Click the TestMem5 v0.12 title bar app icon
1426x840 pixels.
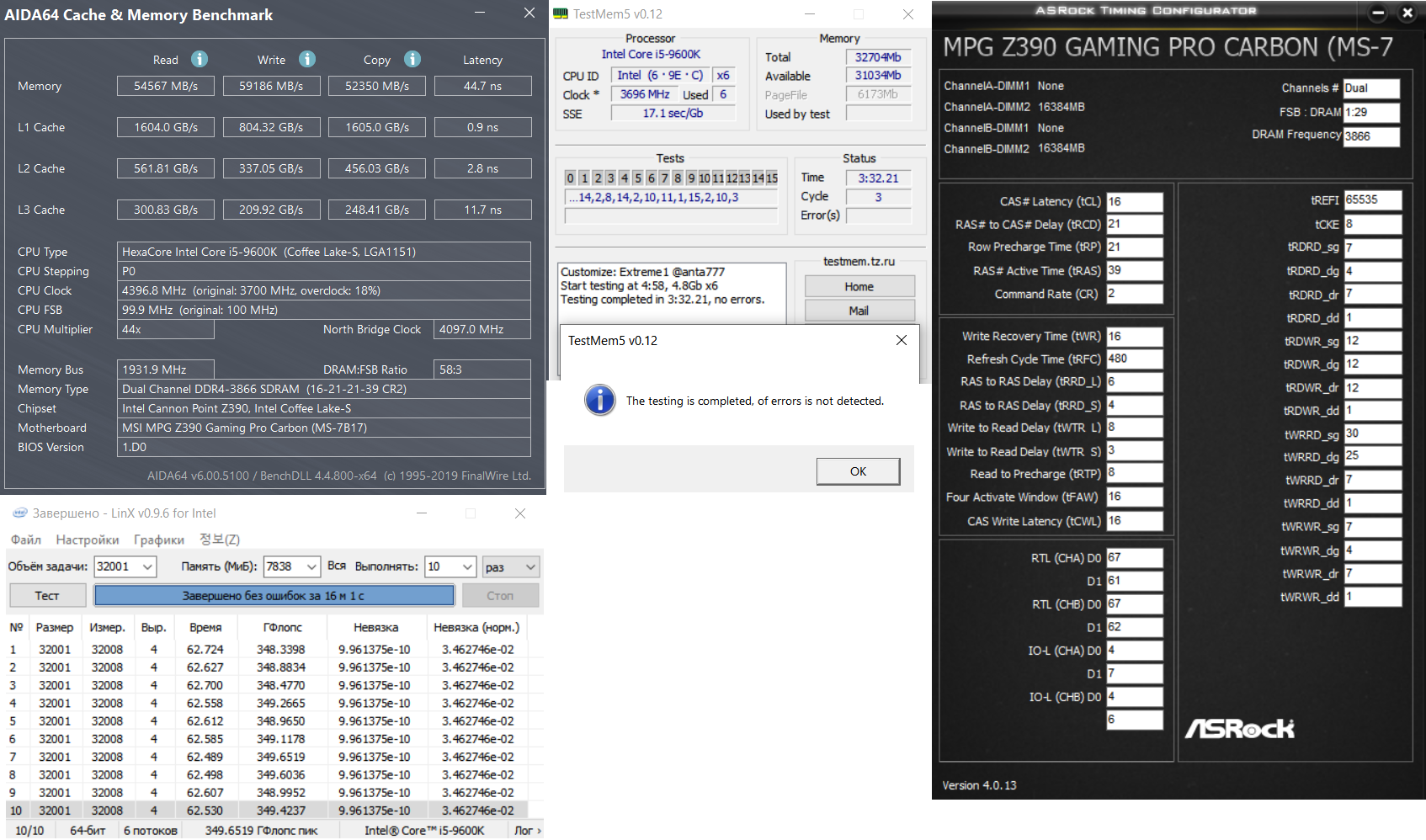(x=561, y=14)
